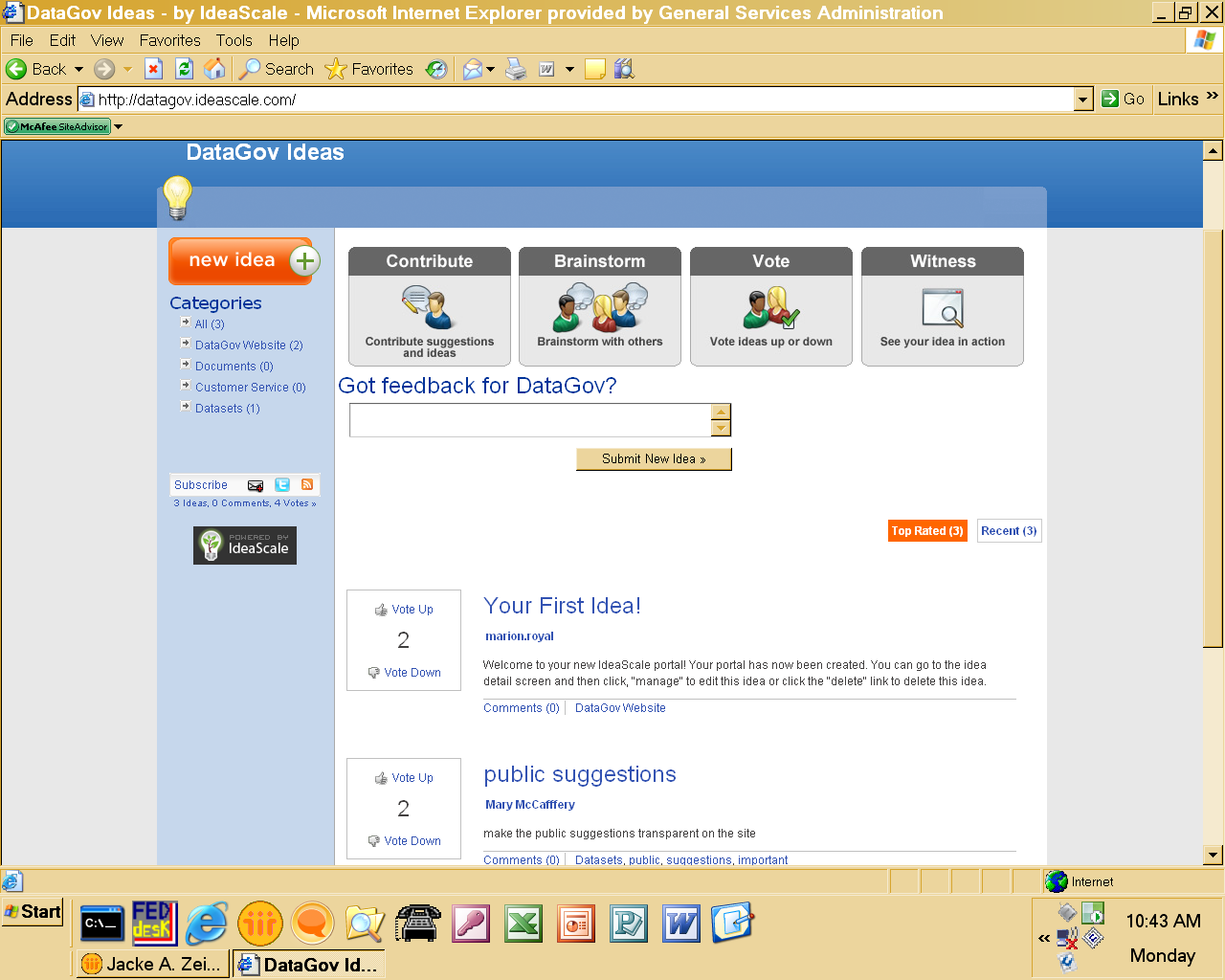
Task: Click the page vertical scrollbar thumb
Action: (x=1213, y=439)
